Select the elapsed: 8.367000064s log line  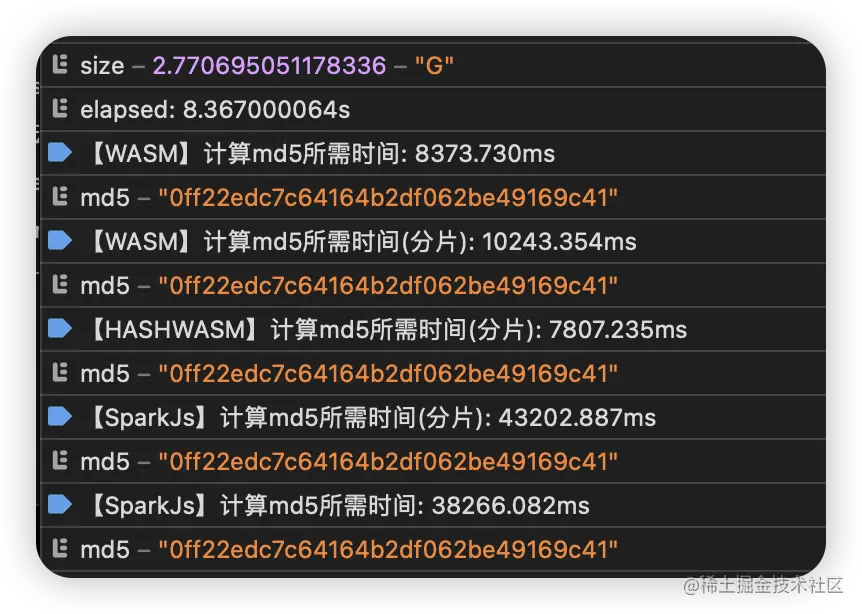tap(215, 109)
